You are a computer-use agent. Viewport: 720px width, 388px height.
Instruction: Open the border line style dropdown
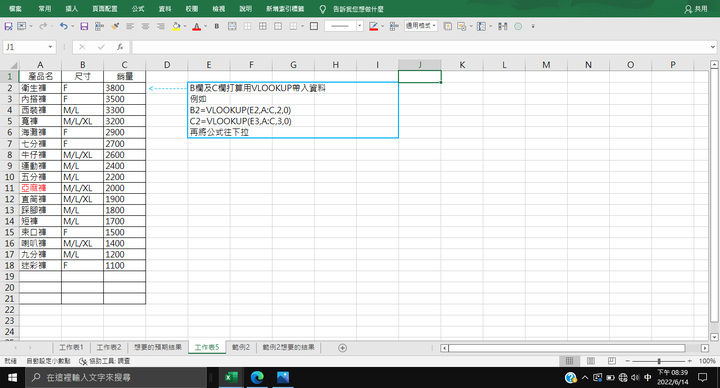pos(360,26)
